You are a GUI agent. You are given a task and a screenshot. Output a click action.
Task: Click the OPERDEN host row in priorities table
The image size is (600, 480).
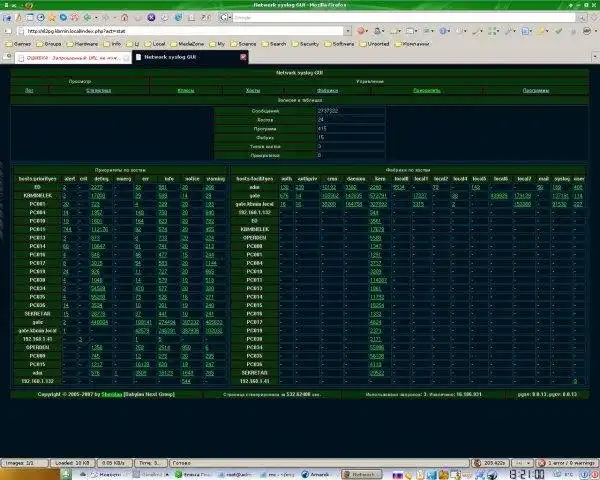(x=120, y=348)
